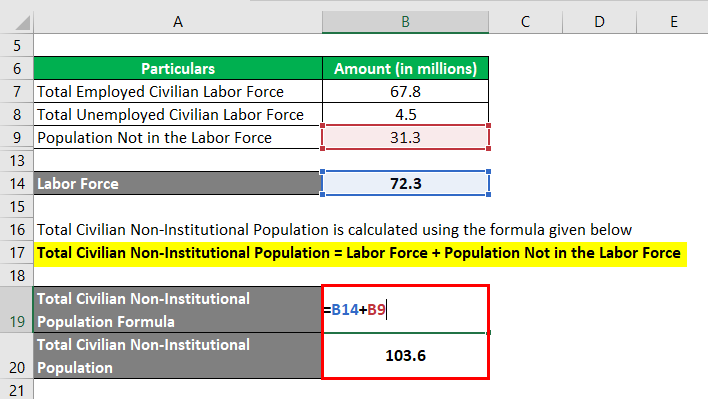Click the Amount (in millions) header cell
Viewport: 708px width, 399px height.
(x=405, y=69)
